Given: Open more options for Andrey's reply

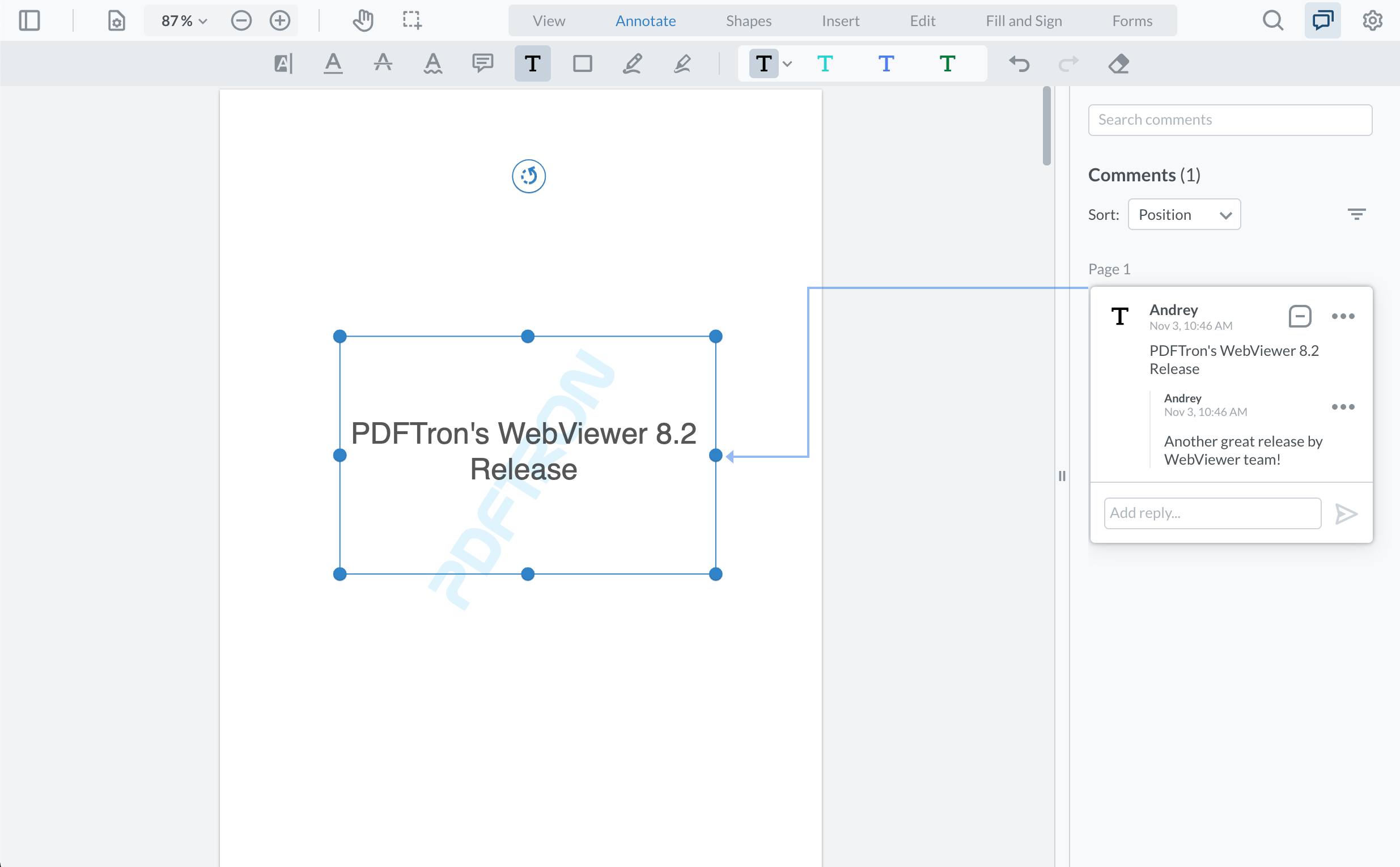Looking at the screenshot, I should 1343,406.
